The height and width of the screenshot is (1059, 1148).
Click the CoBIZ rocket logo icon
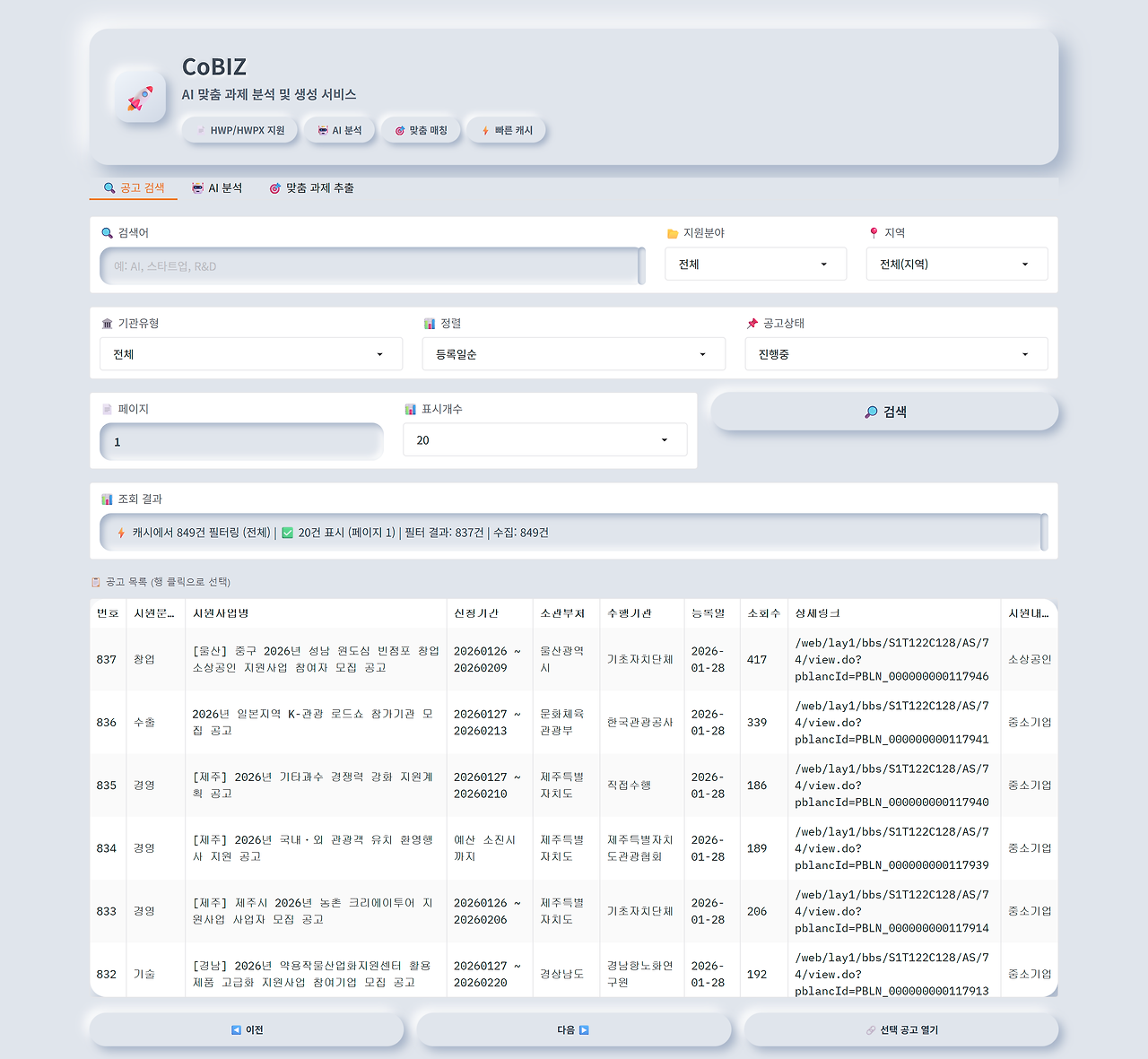[x=139, y=97]
